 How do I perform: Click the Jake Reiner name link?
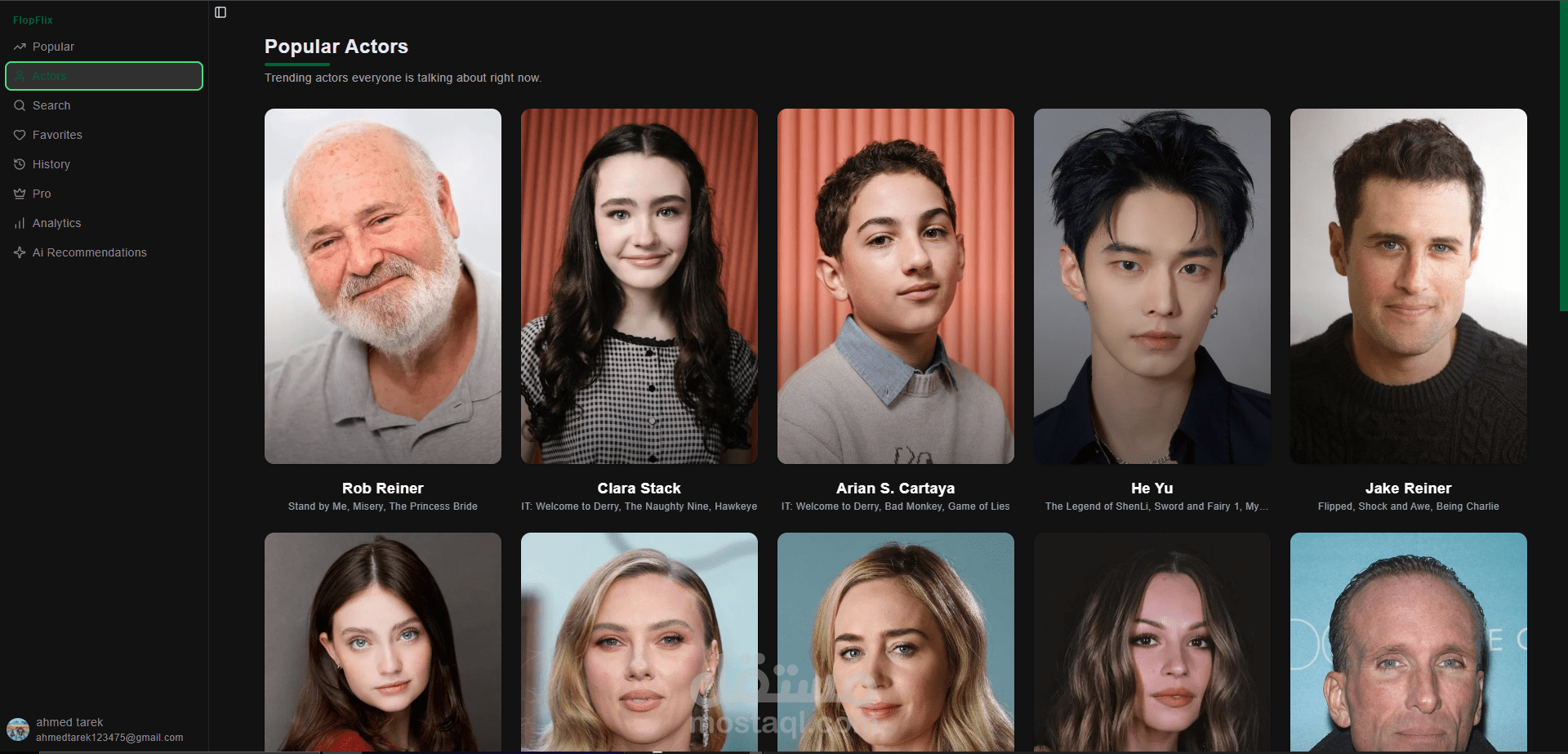tap(1409, 489)
